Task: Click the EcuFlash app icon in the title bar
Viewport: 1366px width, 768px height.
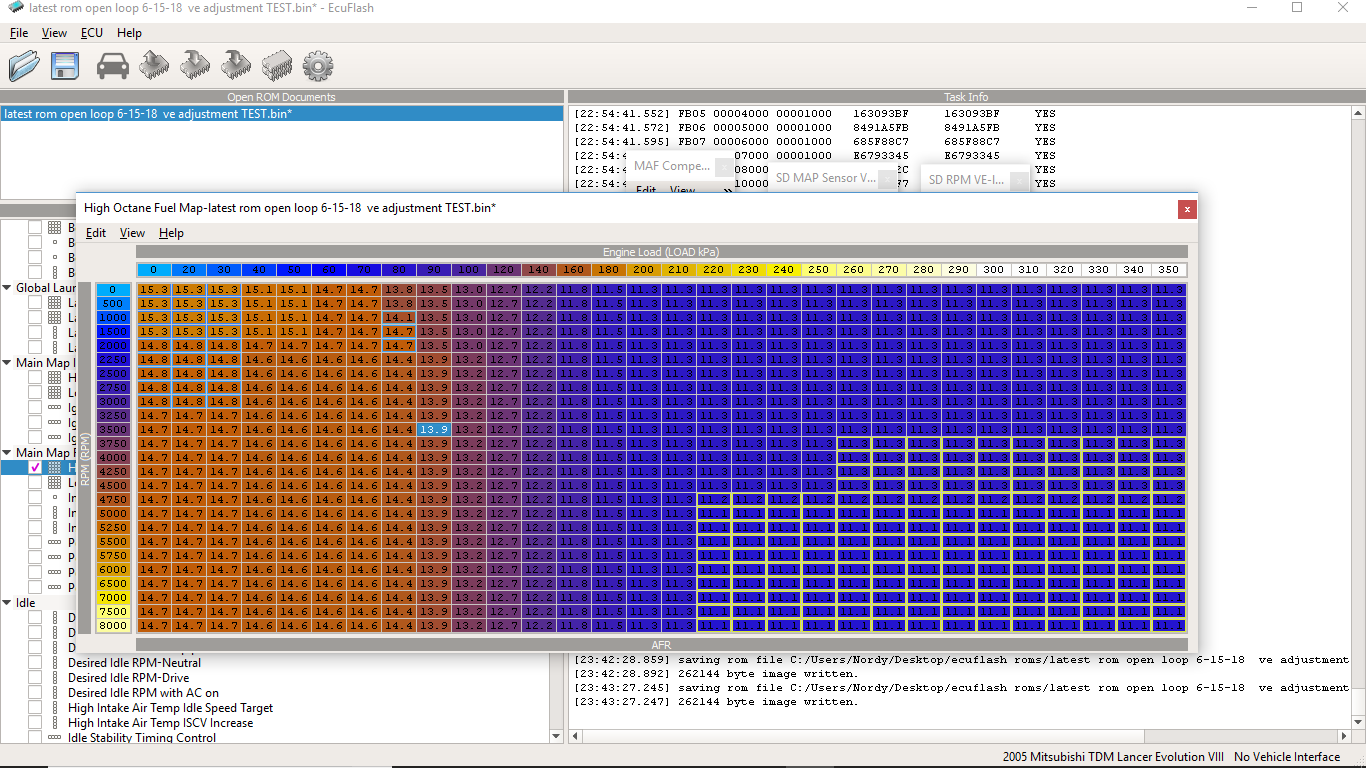Action: [15, 8]
